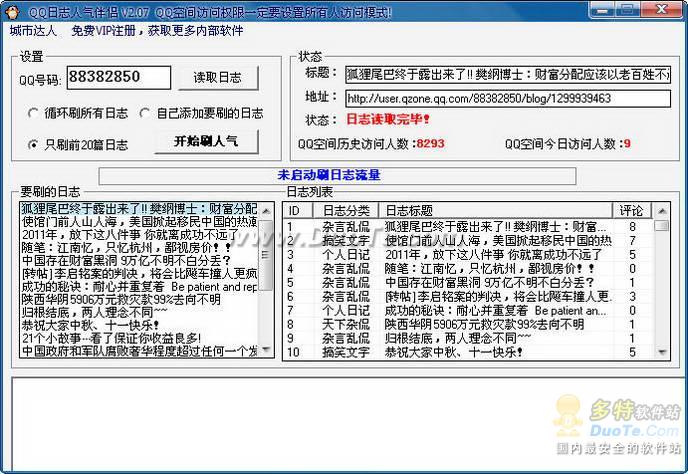Open 免费VIP注册,获取更多内部软件 menu item

coord(157,31)
